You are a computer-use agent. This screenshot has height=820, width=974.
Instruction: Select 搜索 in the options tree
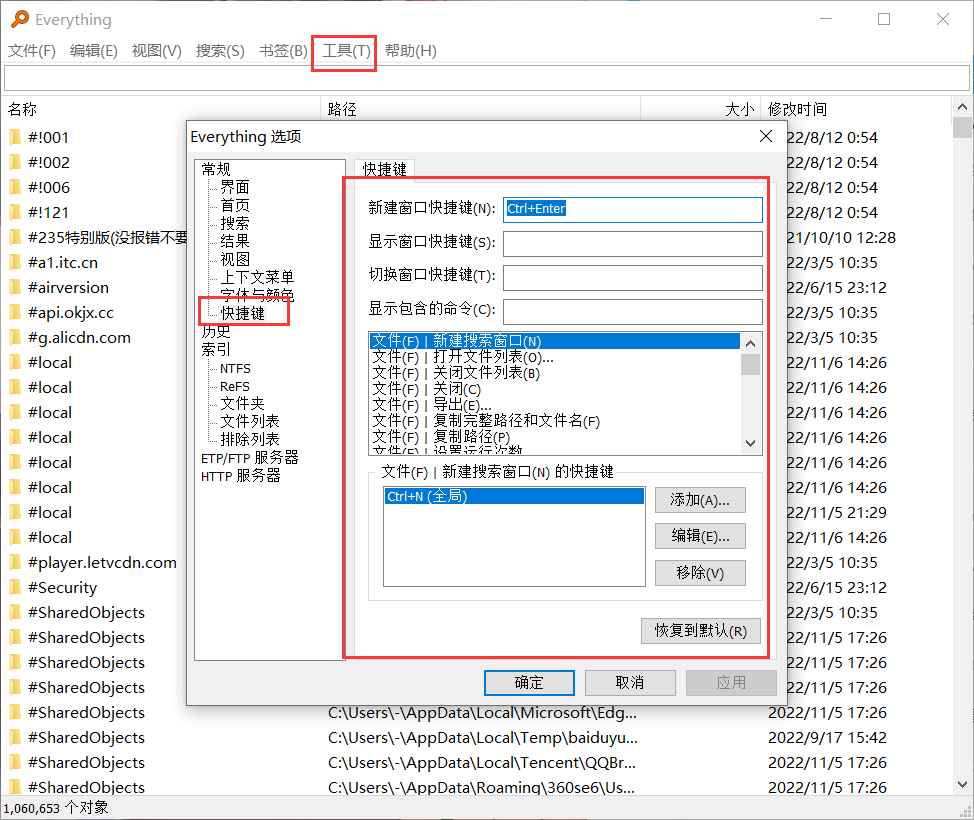click(235, 223)
